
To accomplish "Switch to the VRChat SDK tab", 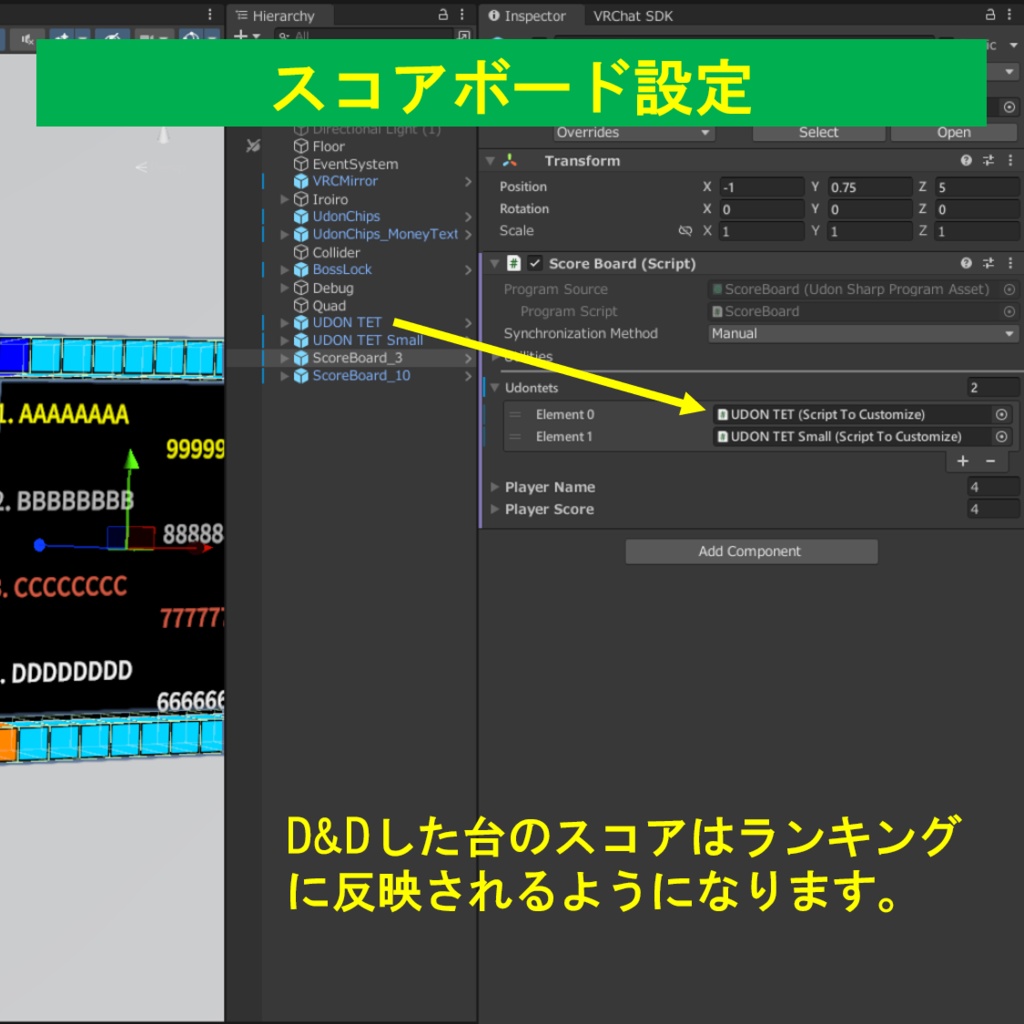I will 633,16.
